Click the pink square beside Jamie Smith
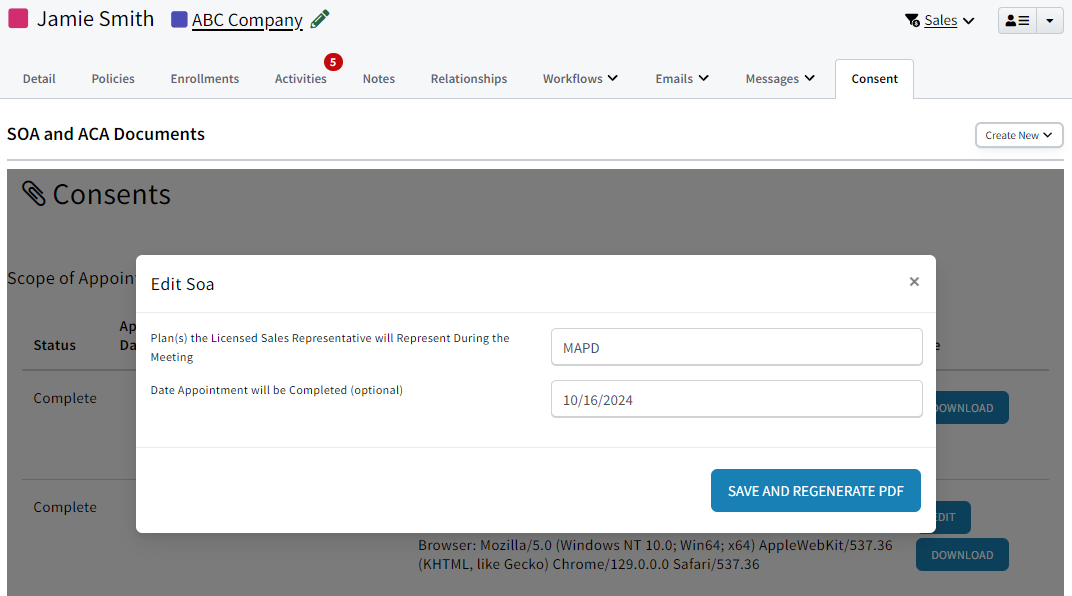 pos(18,18)
